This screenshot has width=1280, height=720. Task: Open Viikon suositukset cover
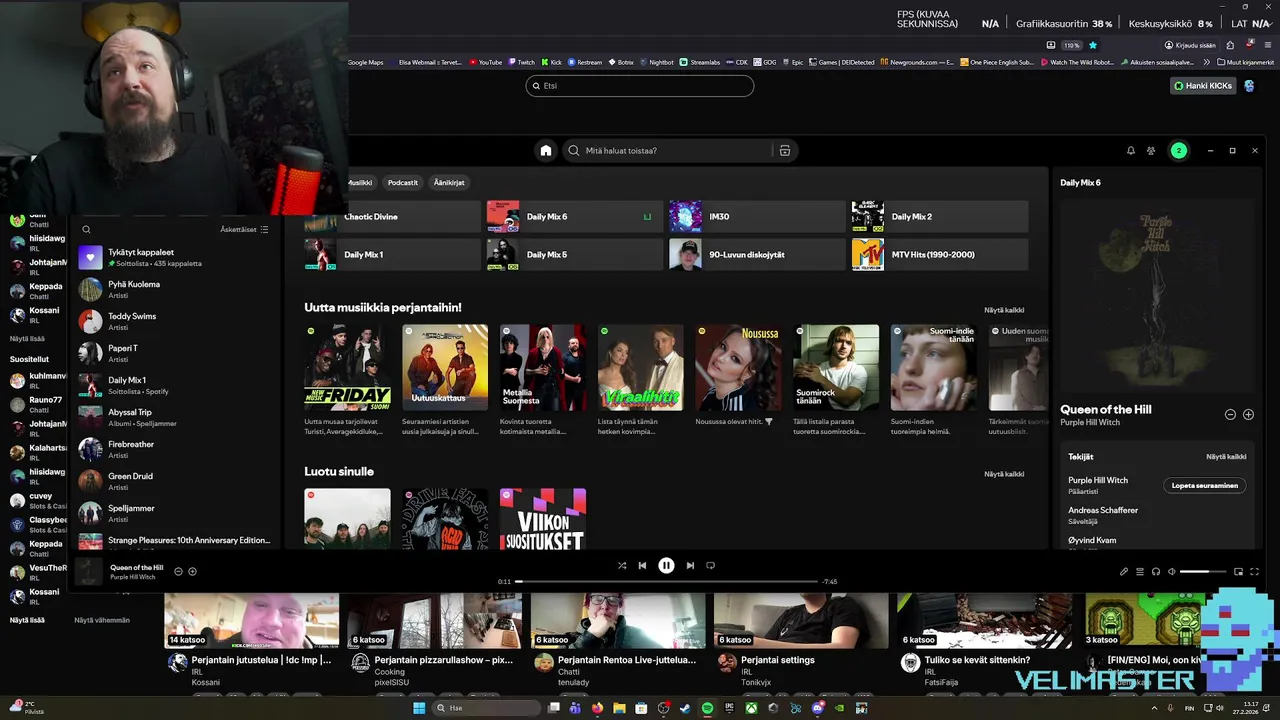click(543, 518)
